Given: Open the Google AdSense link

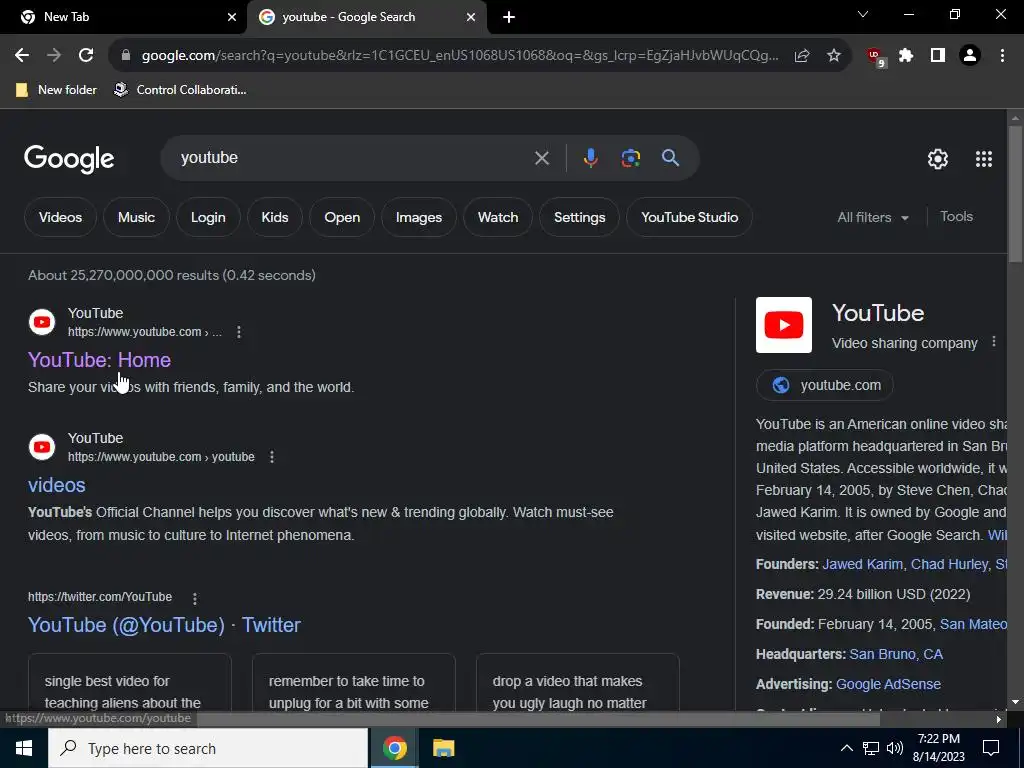Looking at the screenshot, I should click(x=888, y=684).
